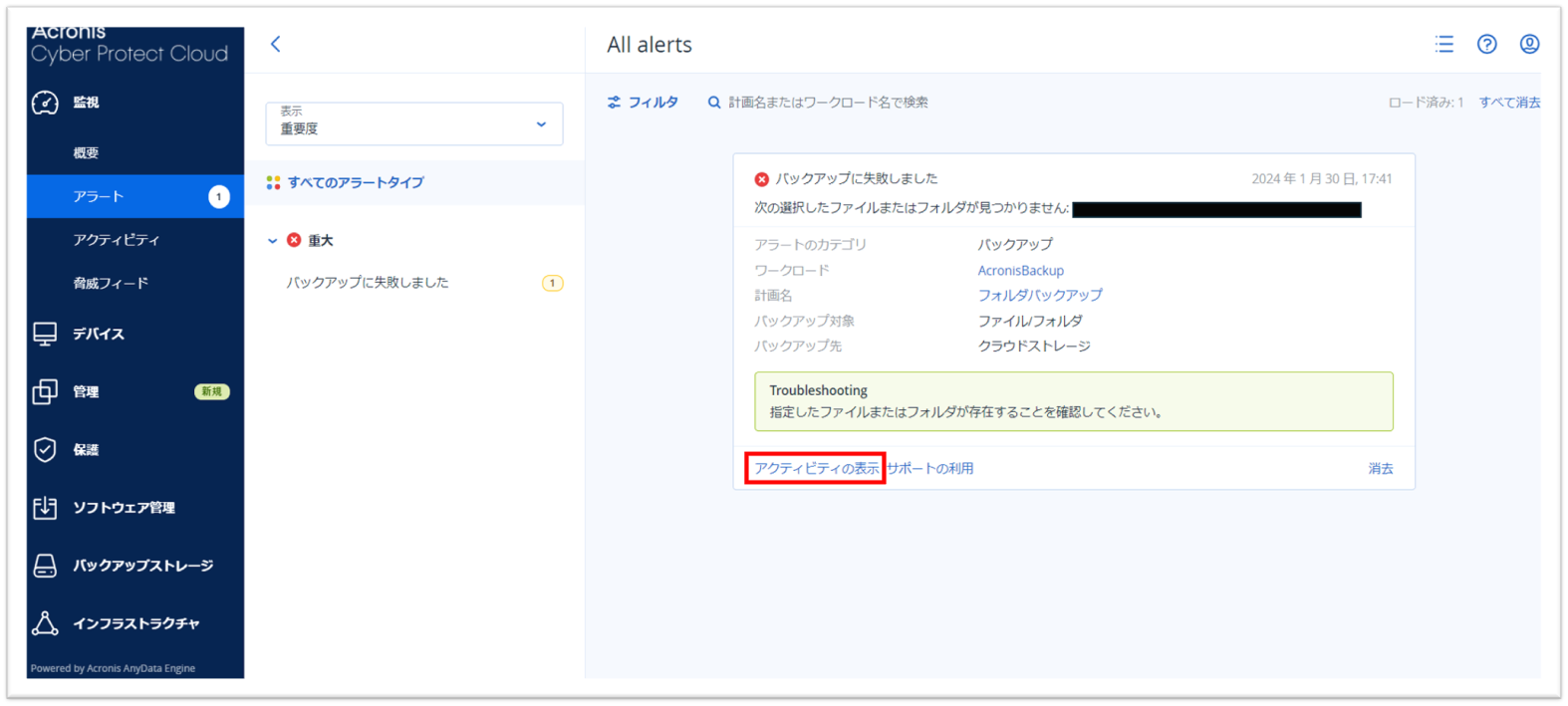Select バックアップに失敗しました alert type item
This screenshot has height=706, width=1568.
(368, 283)
